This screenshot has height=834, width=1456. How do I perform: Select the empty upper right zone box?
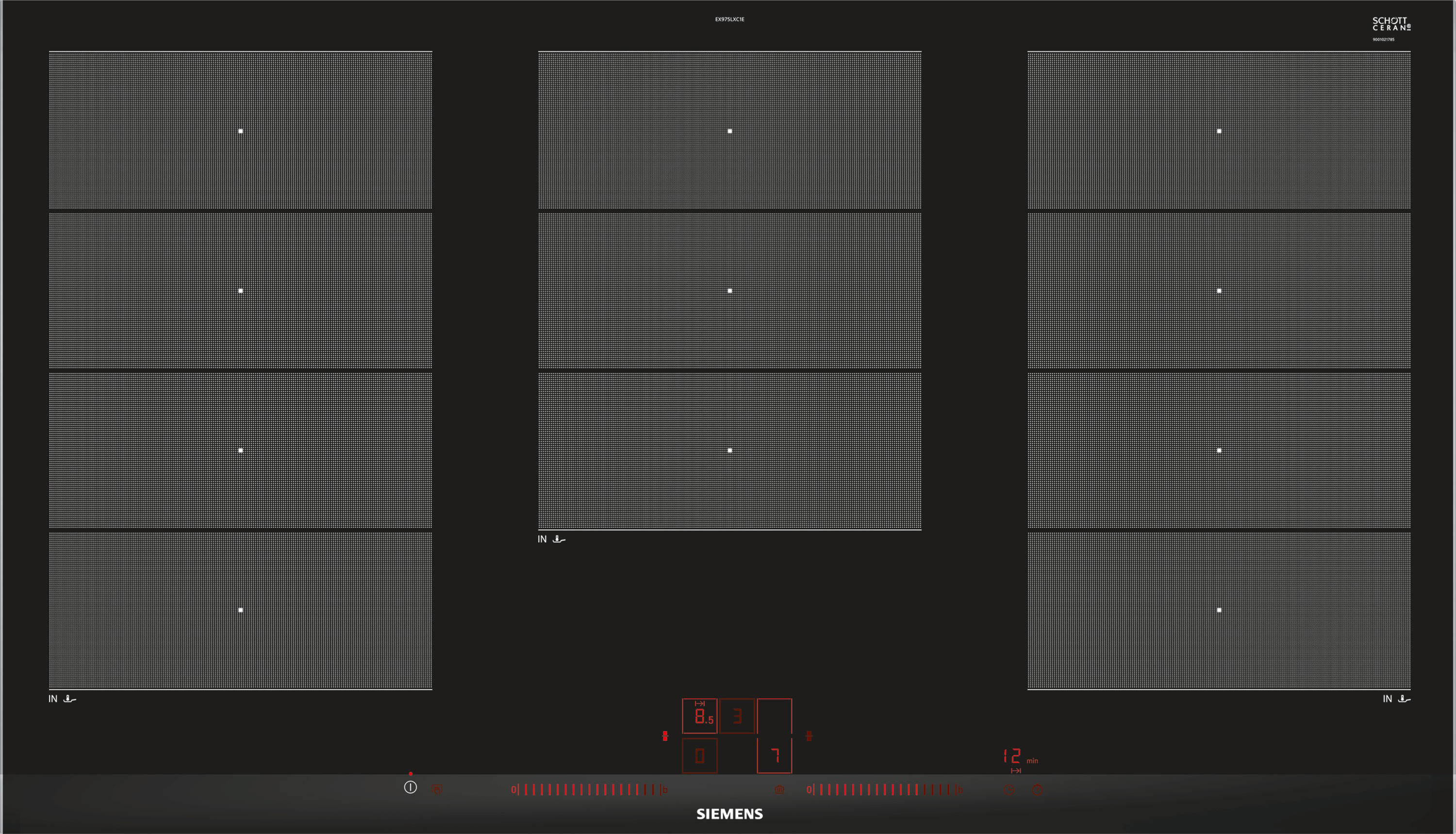[x=775, y=716]
